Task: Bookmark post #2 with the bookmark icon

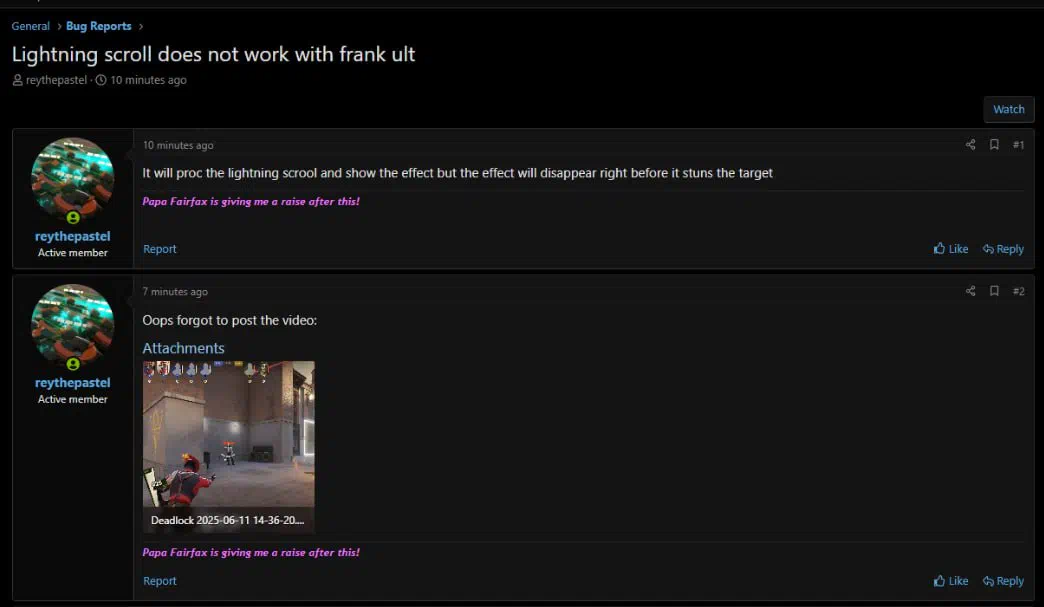Action: point(994,291)
